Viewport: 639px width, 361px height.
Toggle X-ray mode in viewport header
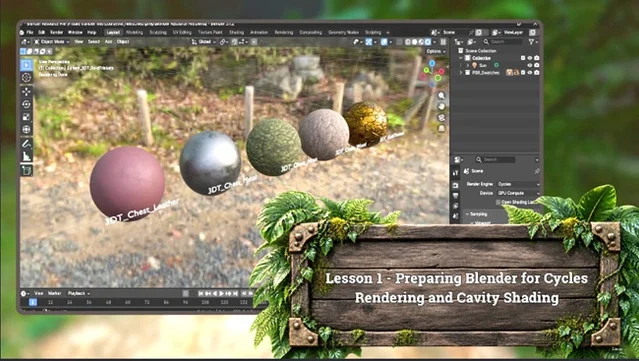(x=399, y=42)
